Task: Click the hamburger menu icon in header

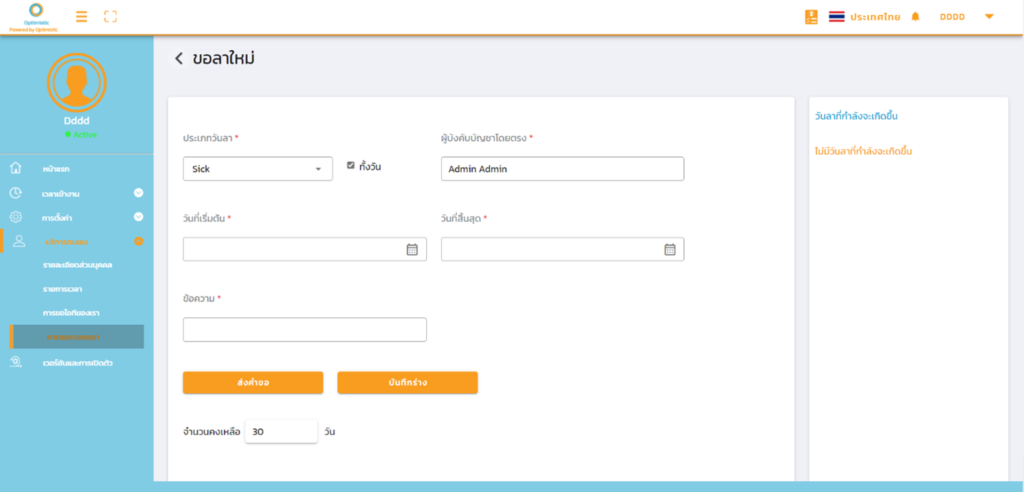Action: pyautogui.click(x=82, y=16)
